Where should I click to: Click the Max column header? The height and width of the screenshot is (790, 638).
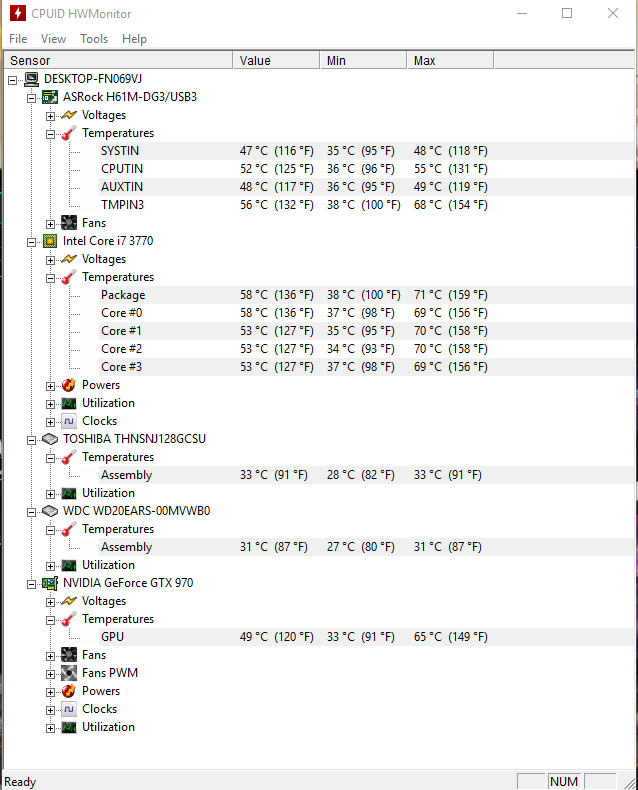pyautogui.click(x=450, y=60)
